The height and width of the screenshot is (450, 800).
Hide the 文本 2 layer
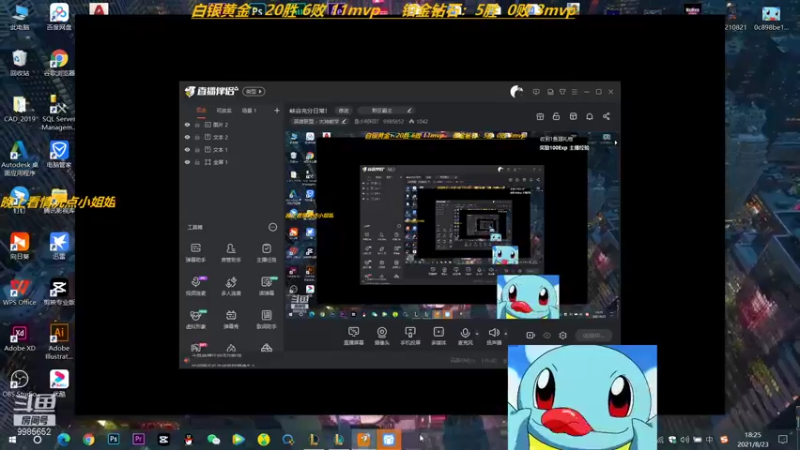click(x=187, y=137)
